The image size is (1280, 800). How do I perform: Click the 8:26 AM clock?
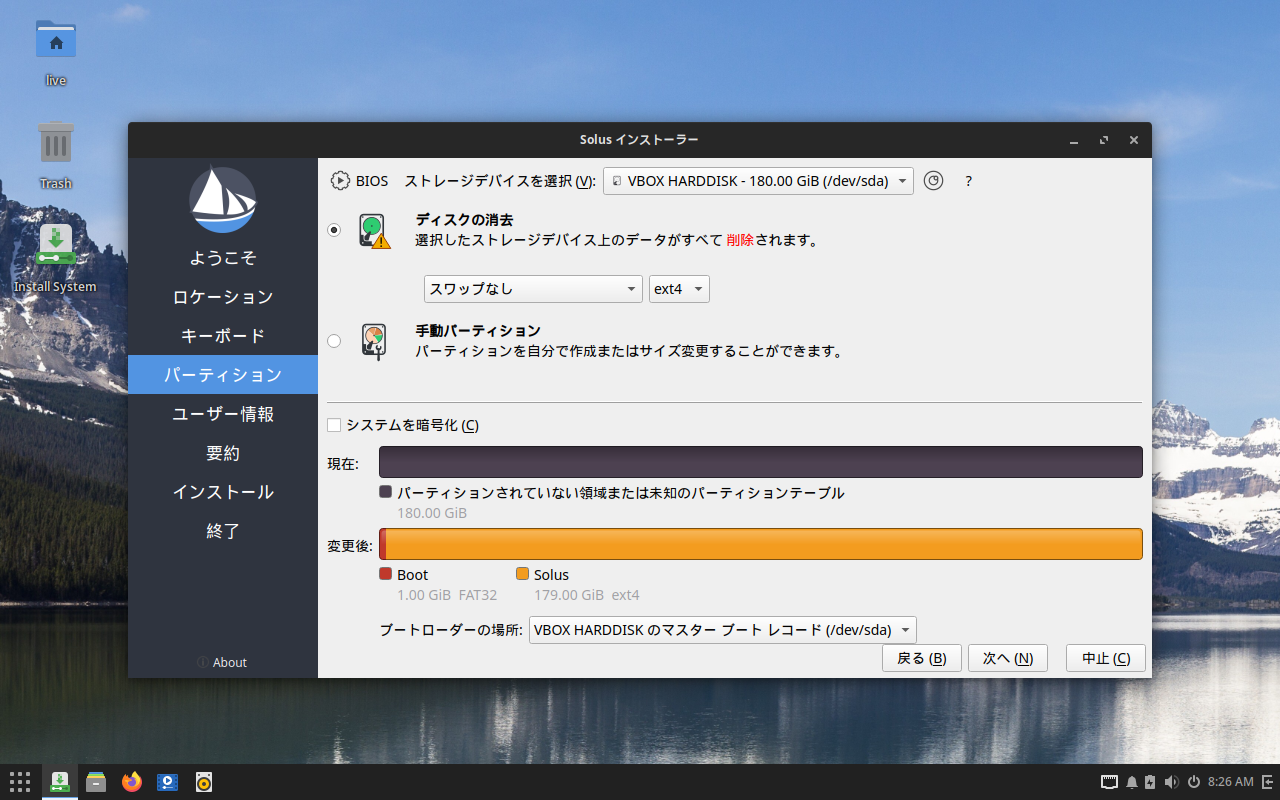(1230, 782)
